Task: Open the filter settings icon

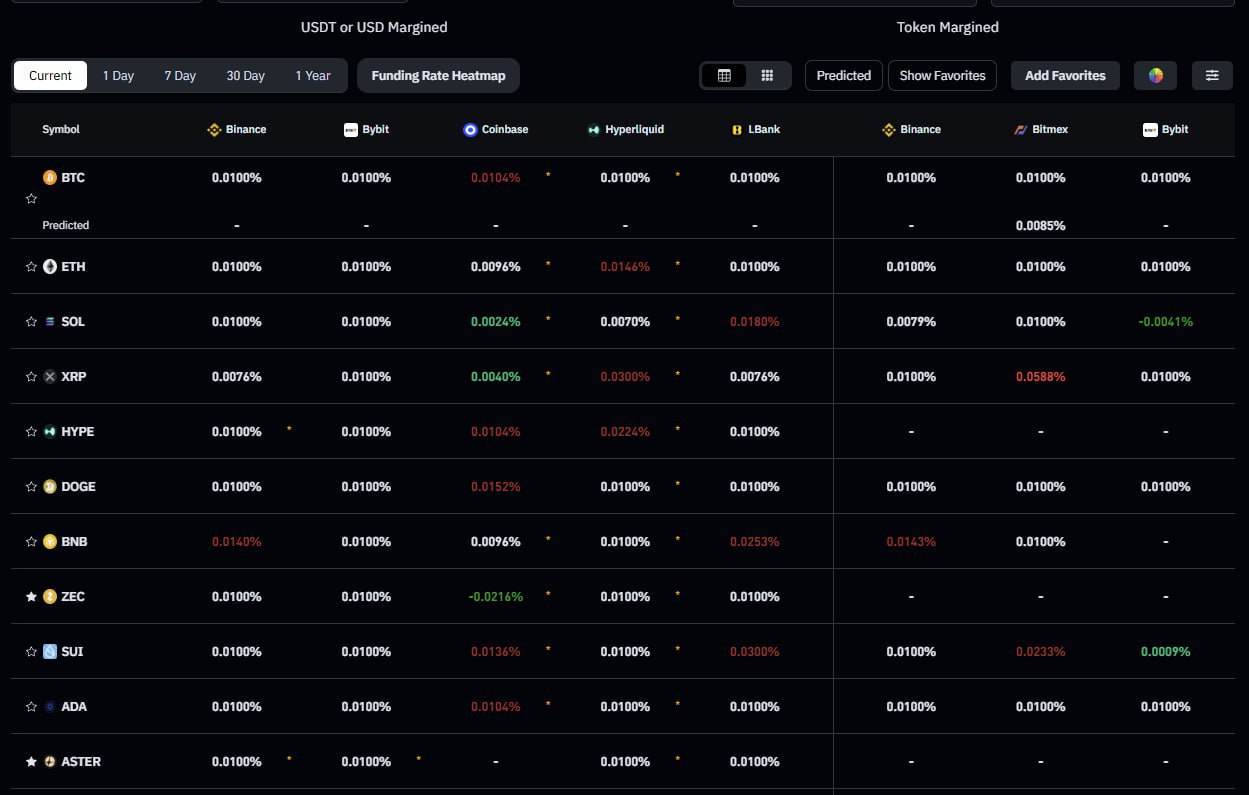Action: [x=1212, y=75]
